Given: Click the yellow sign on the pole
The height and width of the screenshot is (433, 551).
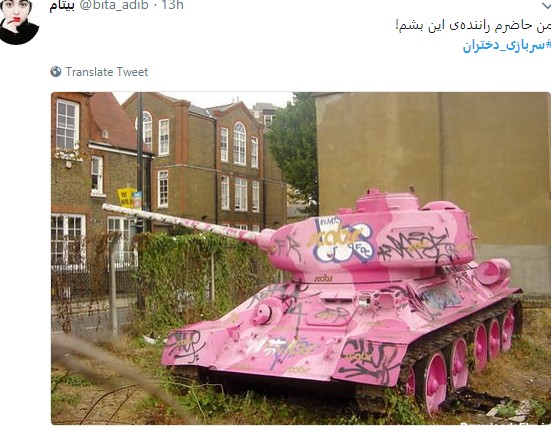Looking at the screenshot, I should click(127, 198).
